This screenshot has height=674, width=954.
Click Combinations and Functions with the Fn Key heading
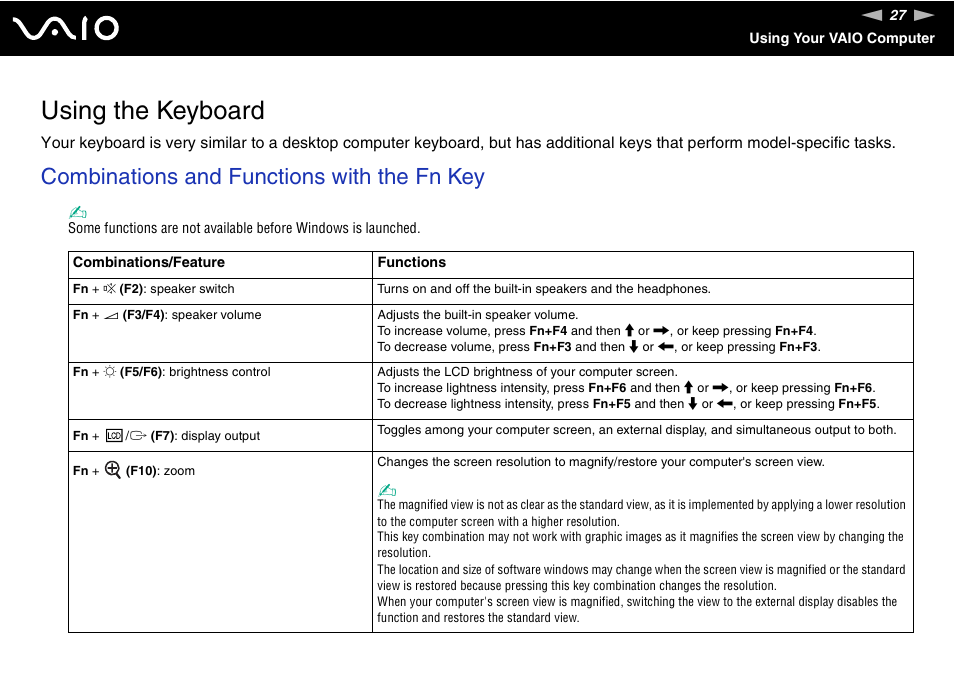tap(263, 176)
